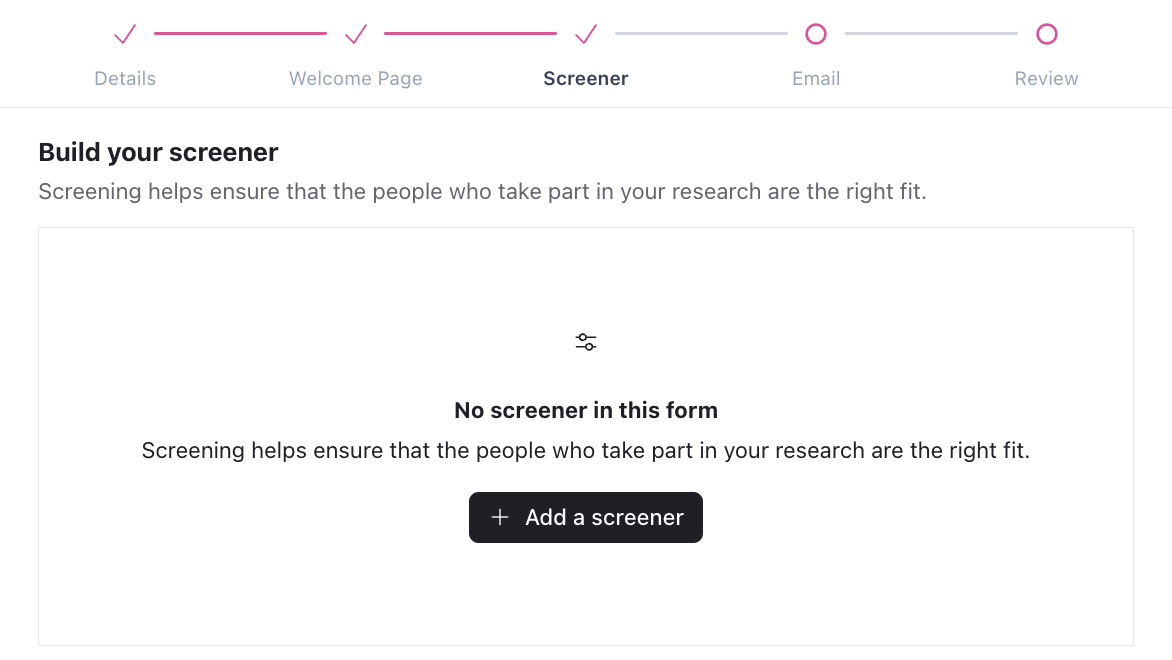The image size is (1172, 660).
Task: Go to the Details step
Action: click(x=125, y=79)
